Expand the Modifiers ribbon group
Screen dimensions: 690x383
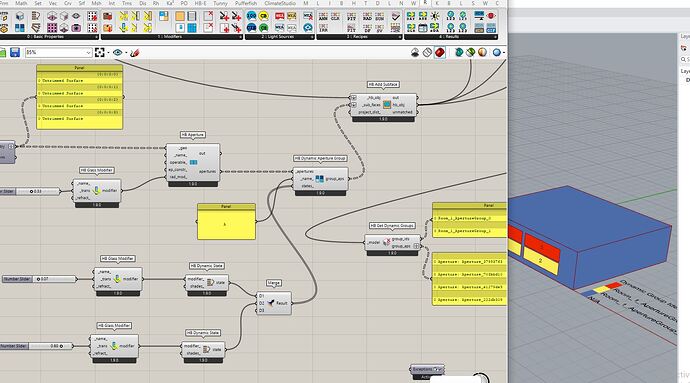[240, 37]
